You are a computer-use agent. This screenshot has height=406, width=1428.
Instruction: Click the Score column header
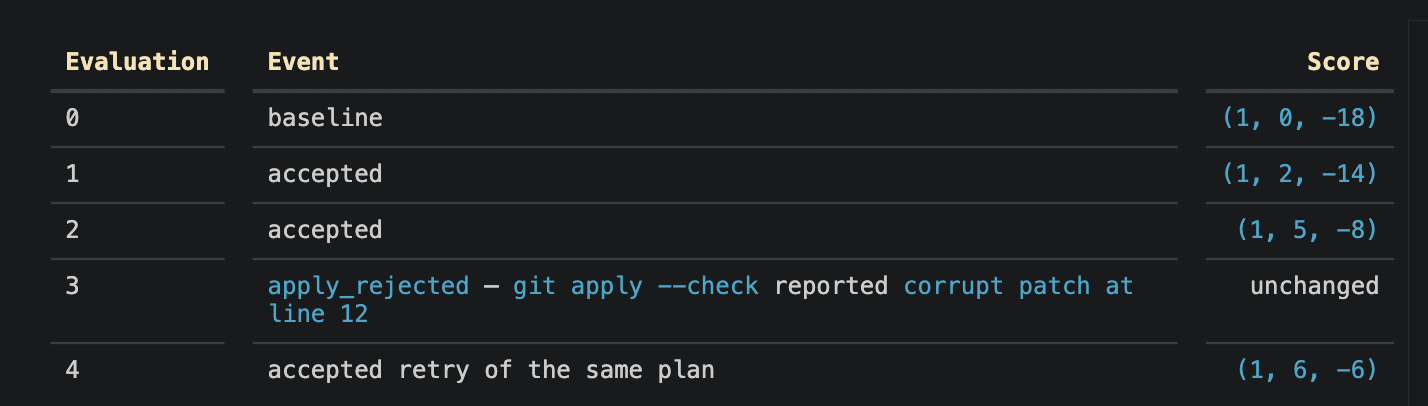(1343, 62)
